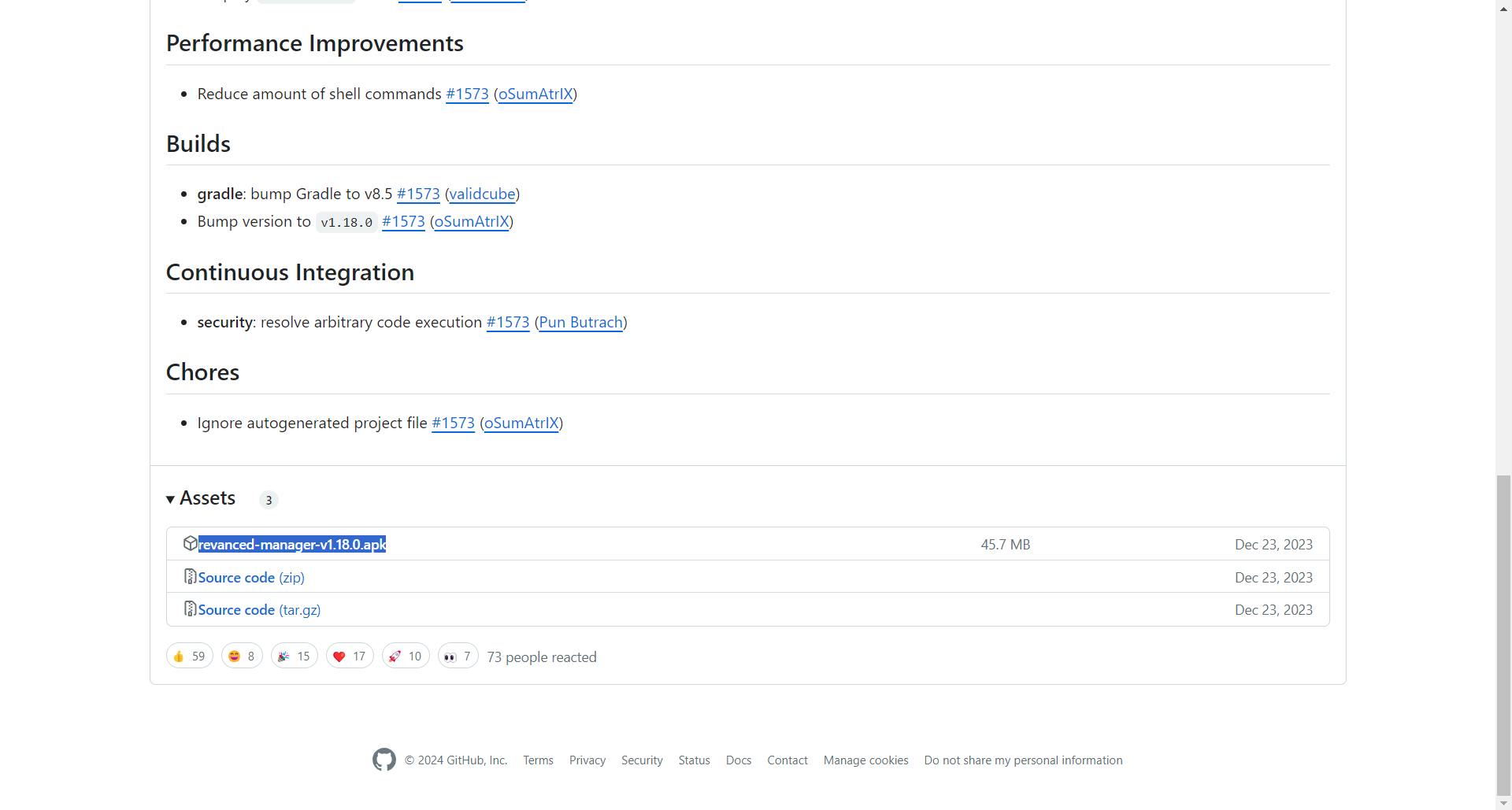React with the red heart emoji (17)

click(350, 656)
